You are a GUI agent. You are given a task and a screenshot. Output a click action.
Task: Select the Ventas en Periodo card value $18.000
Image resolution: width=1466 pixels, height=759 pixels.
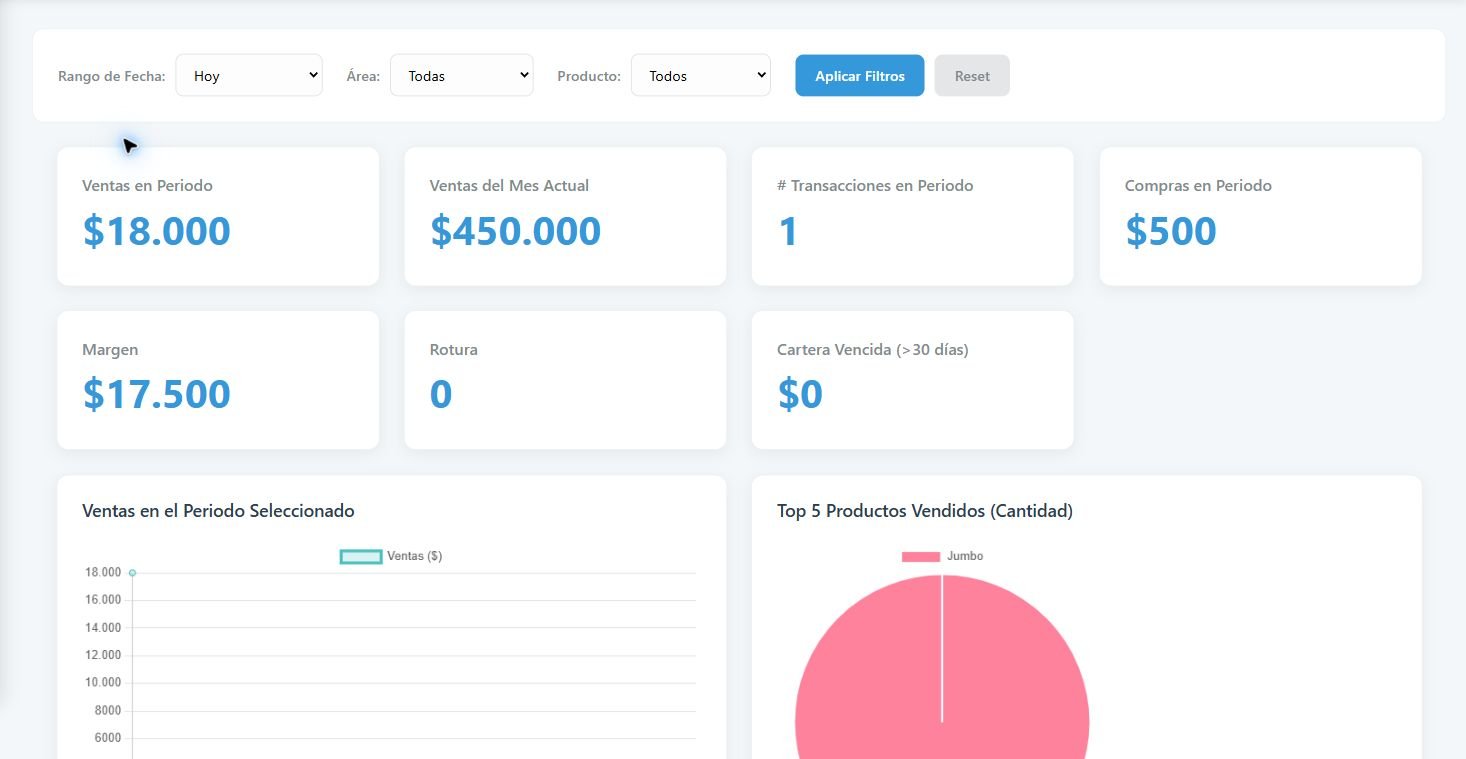pyautogui.click(x=157, y=231)
